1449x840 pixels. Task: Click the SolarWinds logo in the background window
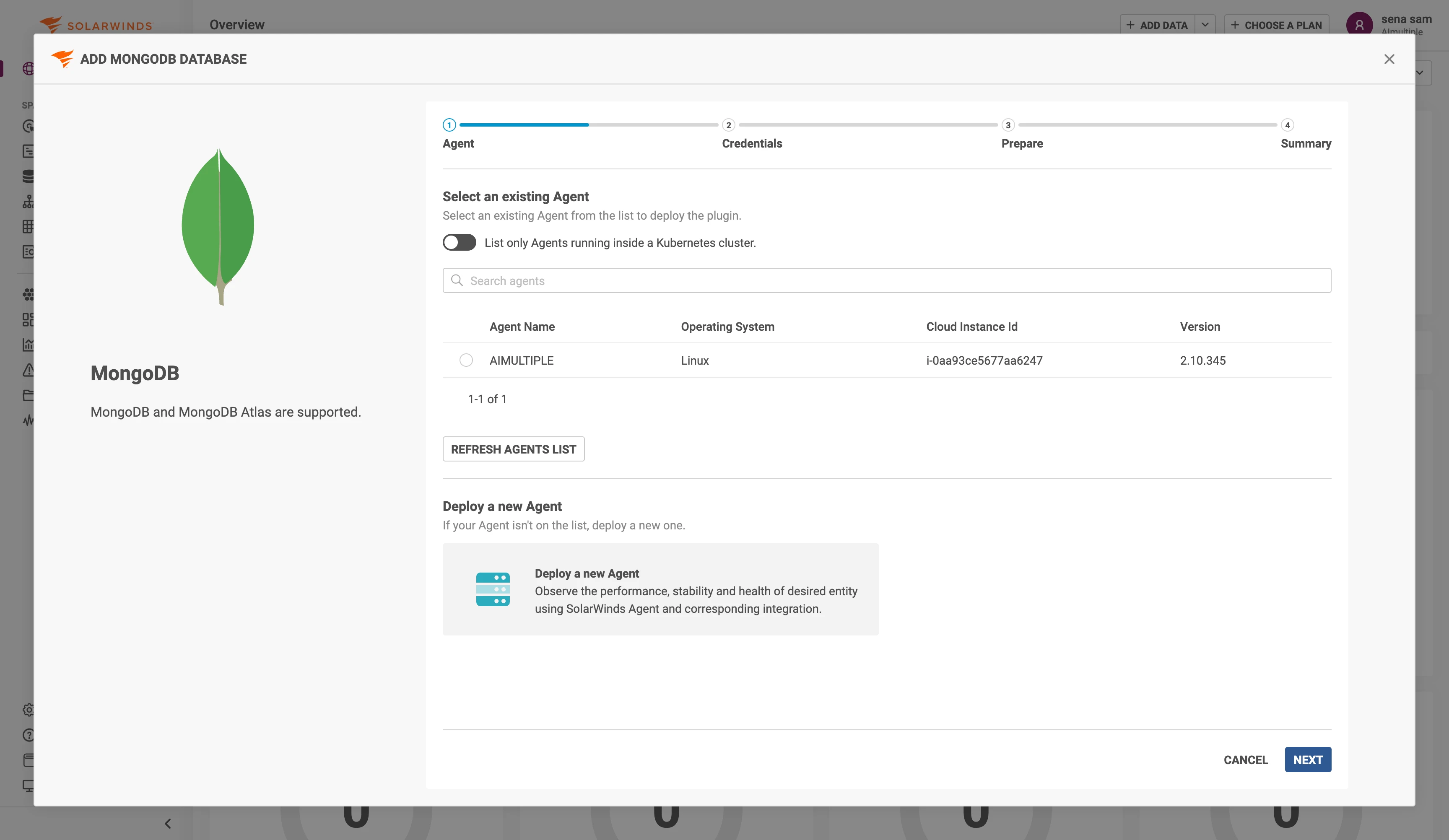[x=96, y=24]
